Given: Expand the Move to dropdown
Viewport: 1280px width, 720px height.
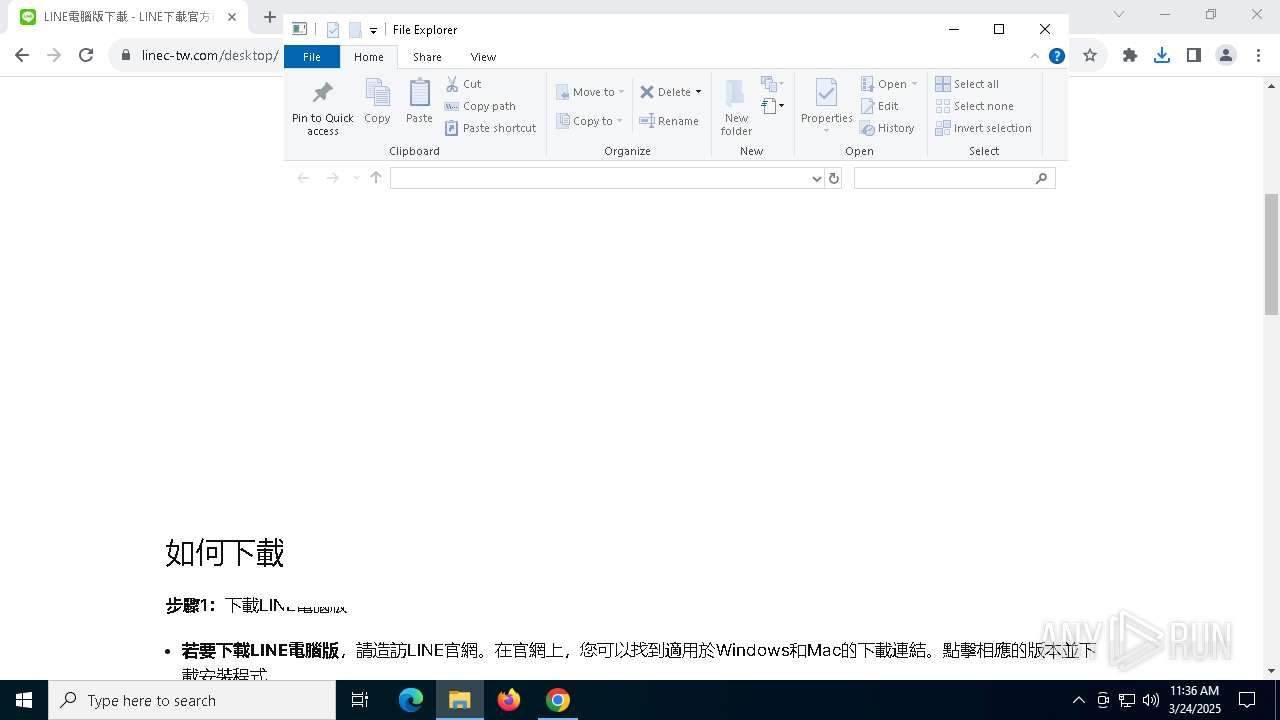Looking at the screenshot, I should coord(621,92).
